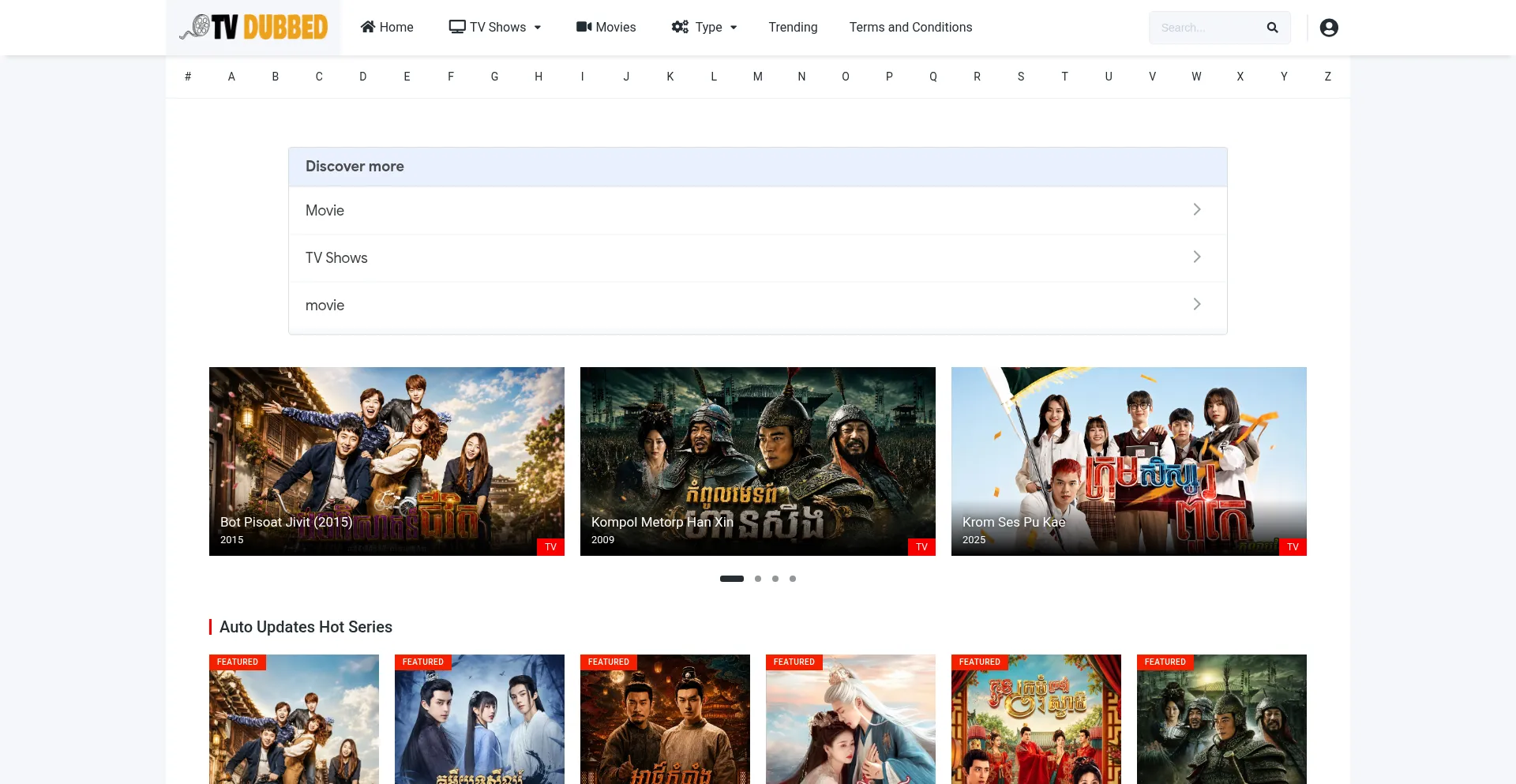Click the Auto Updates Hot Series heading

click(306, 627)
